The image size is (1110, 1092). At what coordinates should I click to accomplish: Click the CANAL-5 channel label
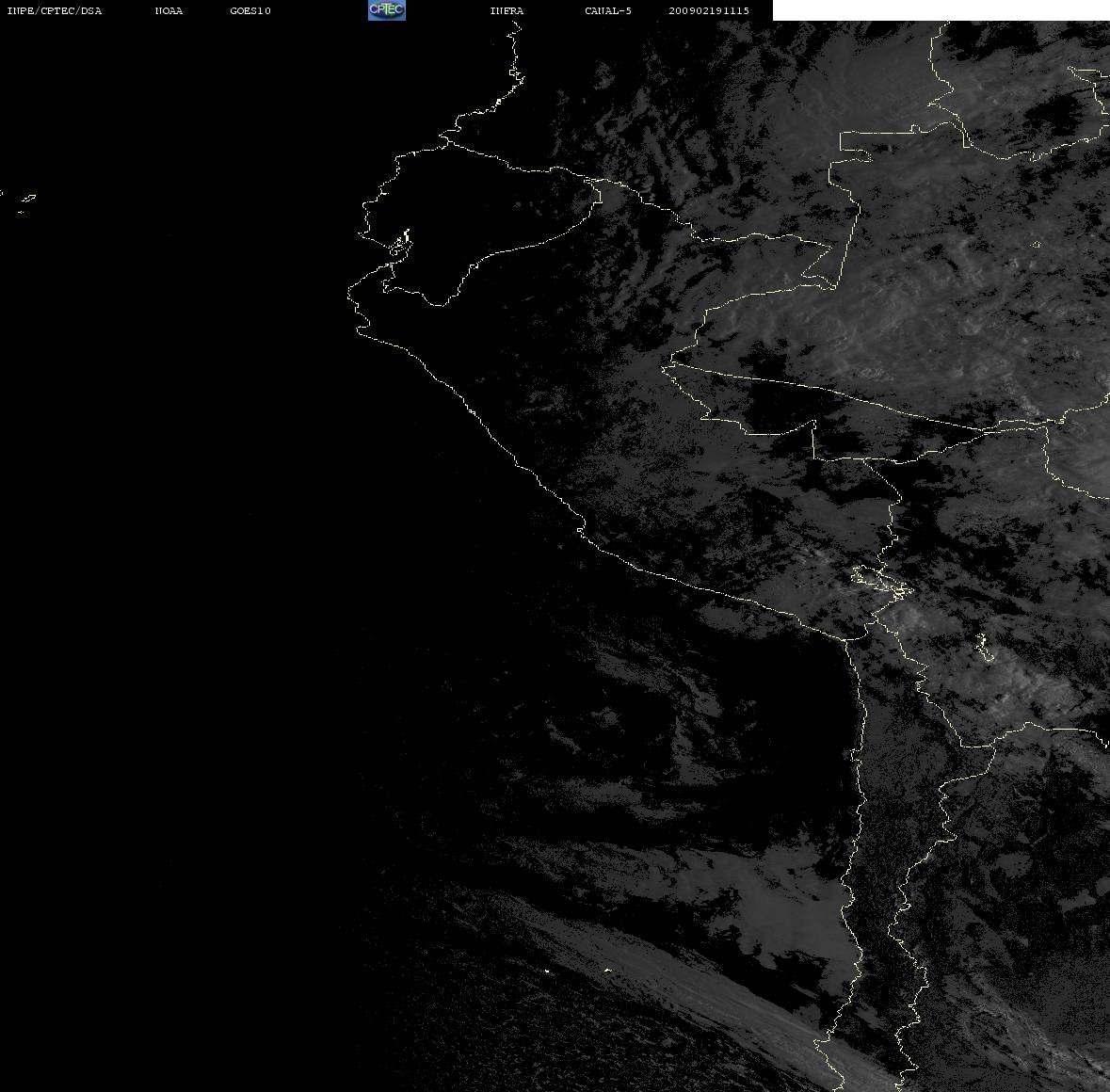(608, 10)
